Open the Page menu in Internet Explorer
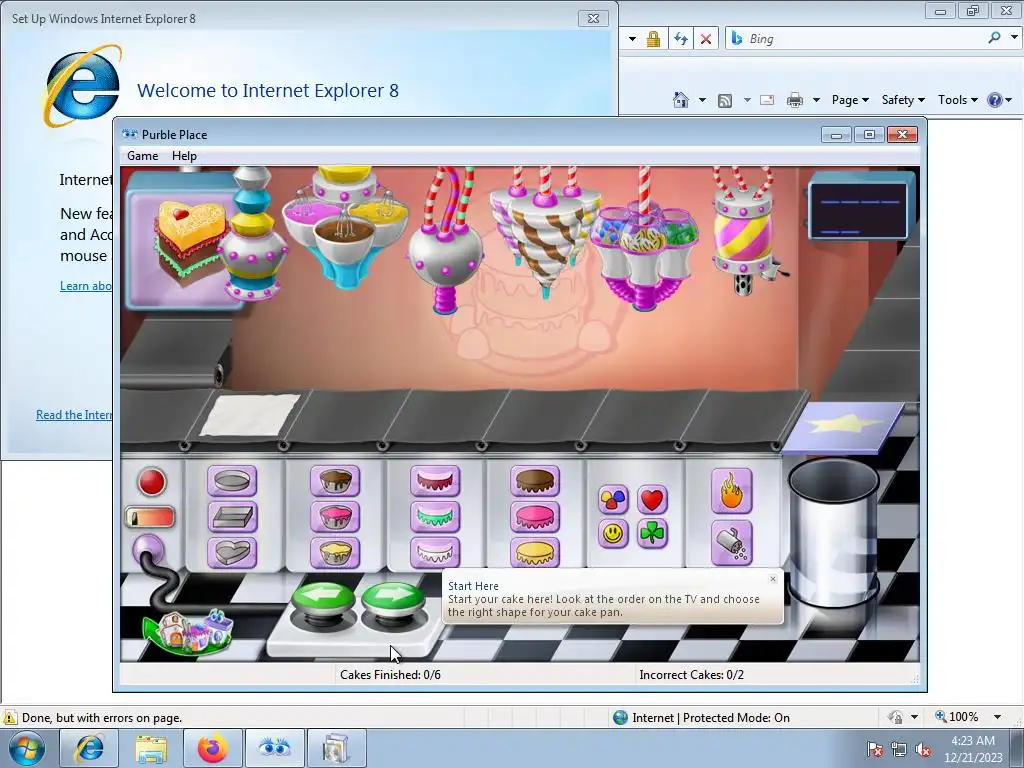The height and width of the screenshot is (768, 1024). click(850, 100)
